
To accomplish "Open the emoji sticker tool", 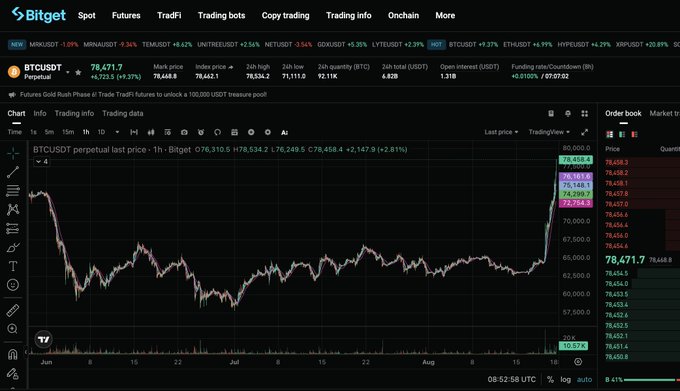I will pos(13,285).
